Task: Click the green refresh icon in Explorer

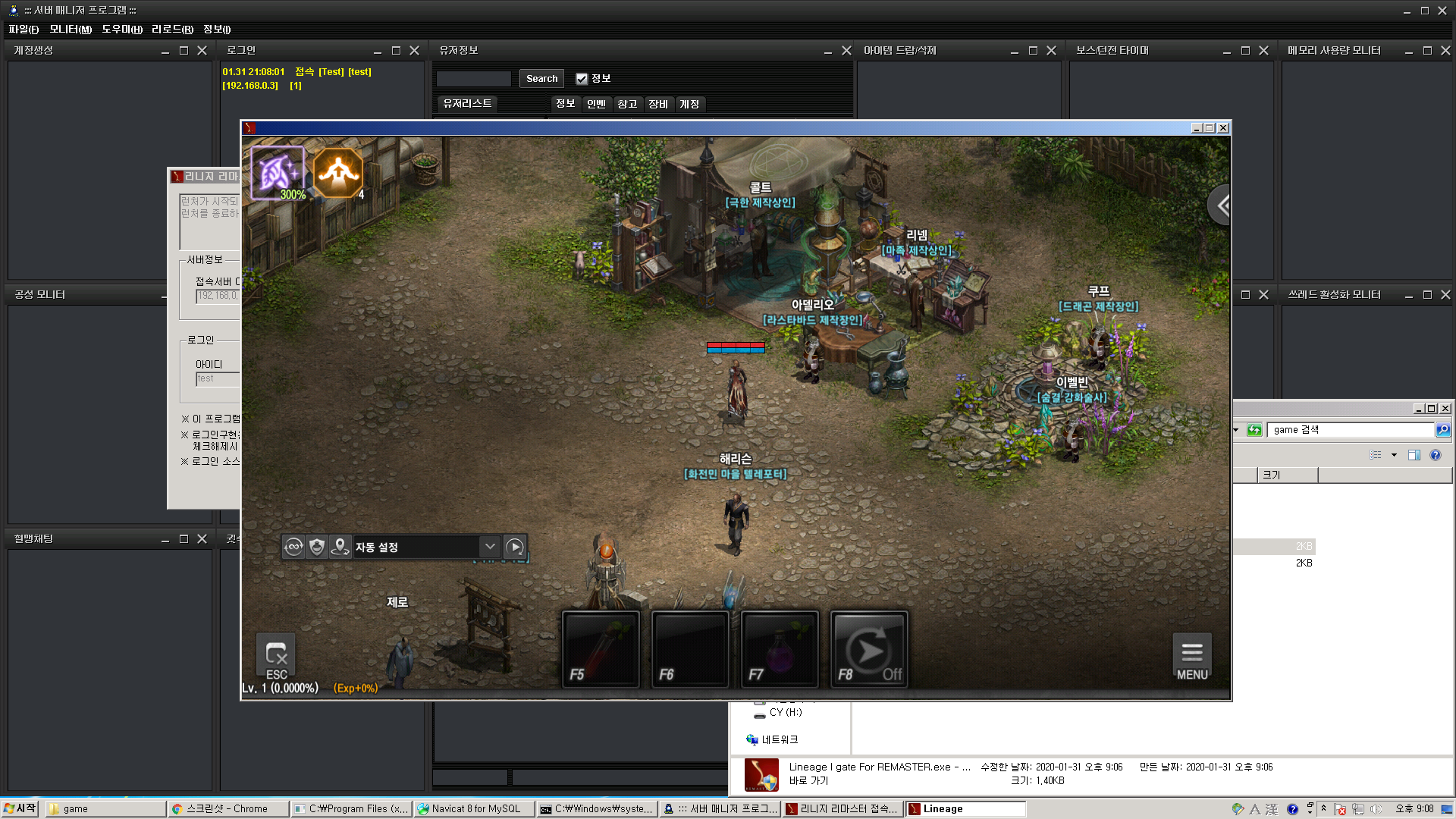Action: click(1254, 430)
